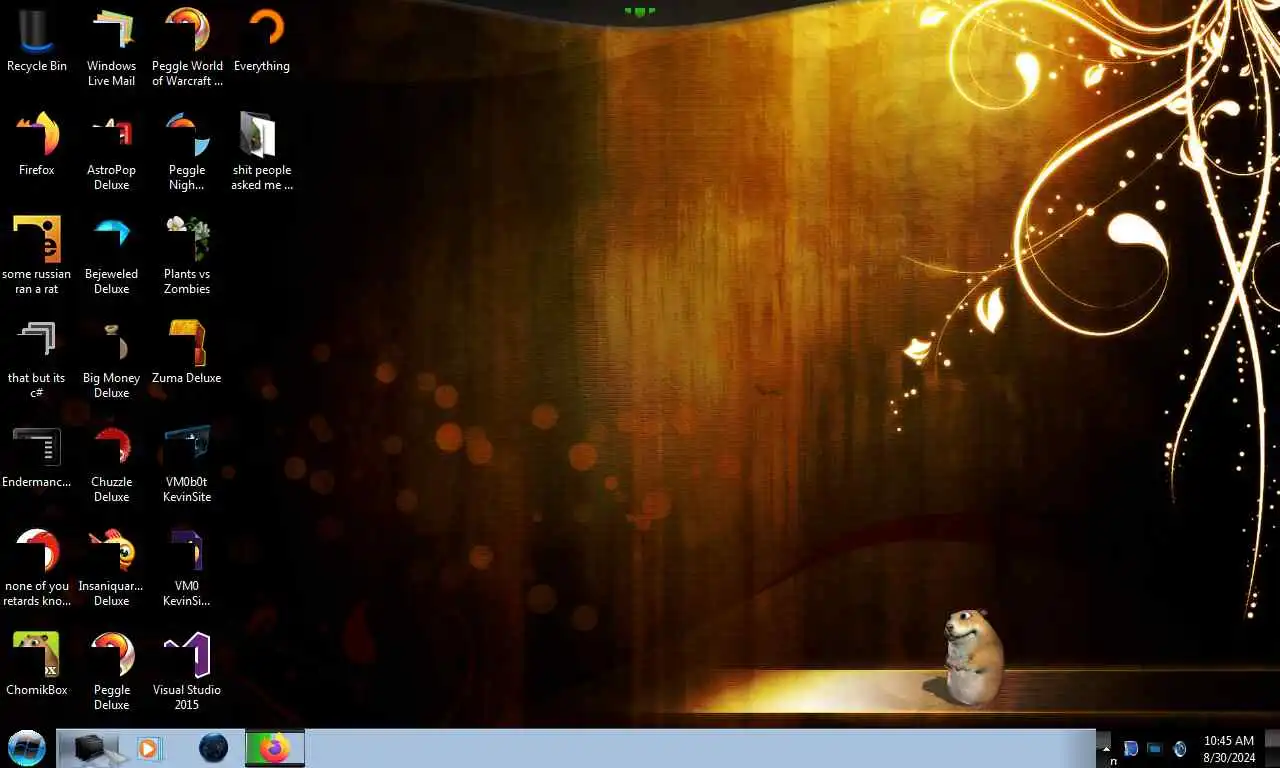This screenshot has height=768, width=1280.
Task: Select the 'people asked me' folder icon
Action: (x=262, y=152)
